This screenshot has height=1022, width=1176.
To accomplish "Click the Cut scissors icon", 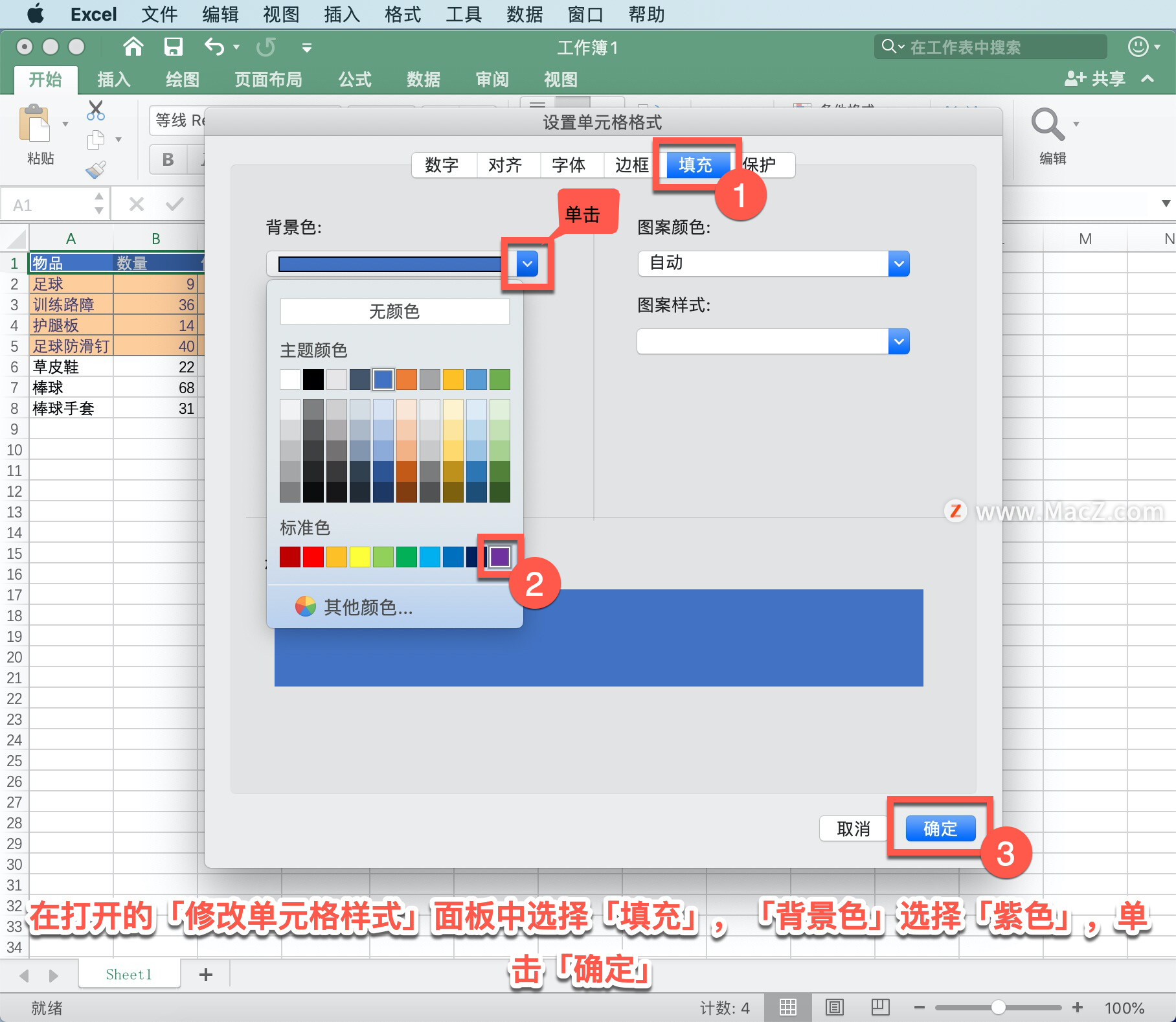I will [x=95, y=110].
